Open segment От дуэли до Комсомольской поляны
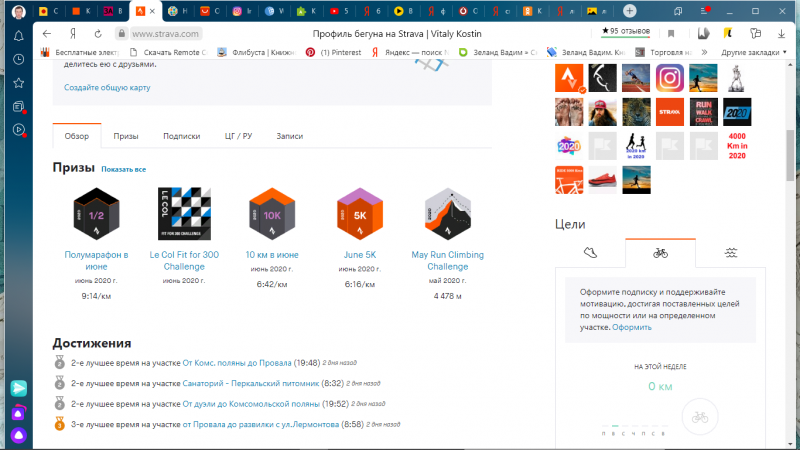800x450 pixels. click(x=251, y=404)
